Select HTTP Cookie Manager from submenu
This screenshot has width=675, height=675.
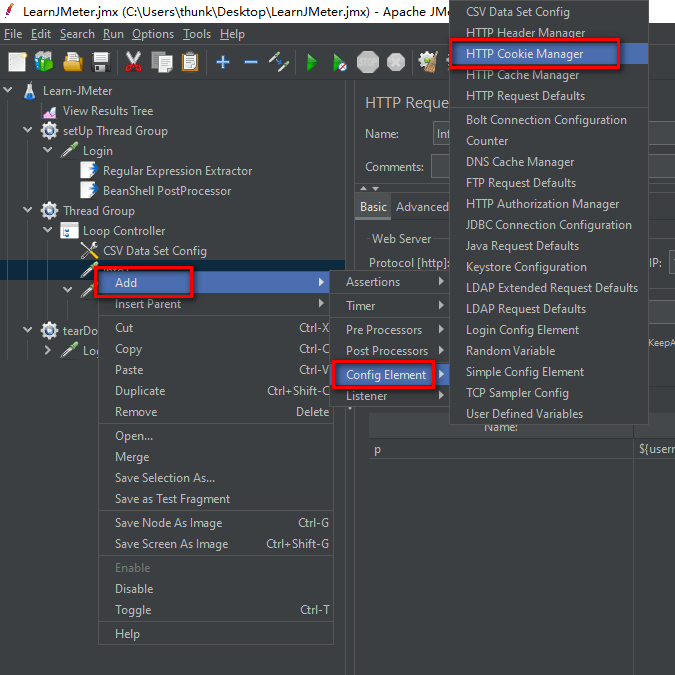click(549, 54)
